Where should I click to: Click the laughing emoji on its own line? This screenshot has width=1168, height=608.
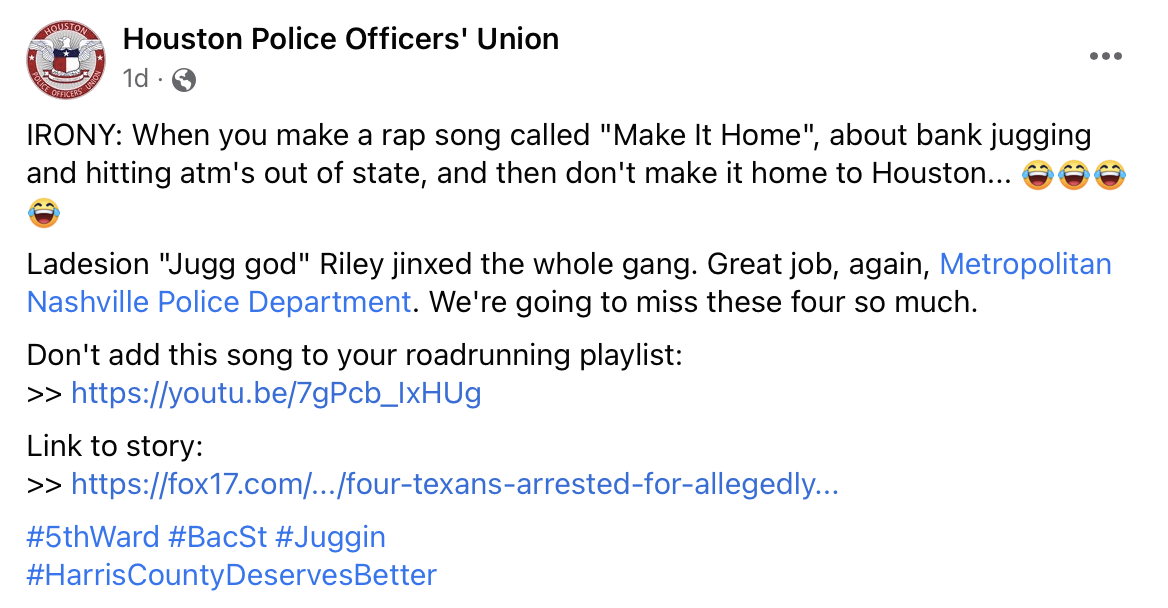pyautogui.click(x=43, y=213)
